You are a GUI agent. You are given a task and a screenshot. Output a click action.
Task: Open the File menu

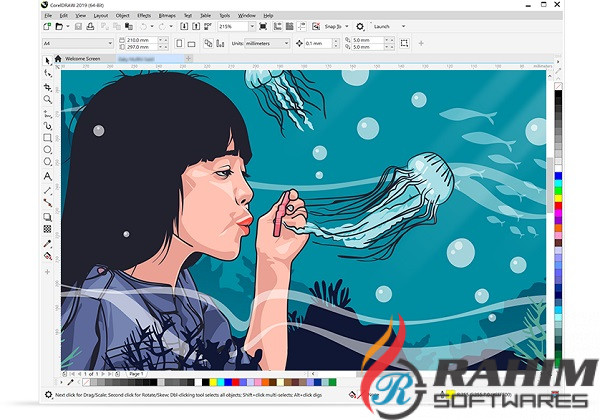click(x=48, y=16)
